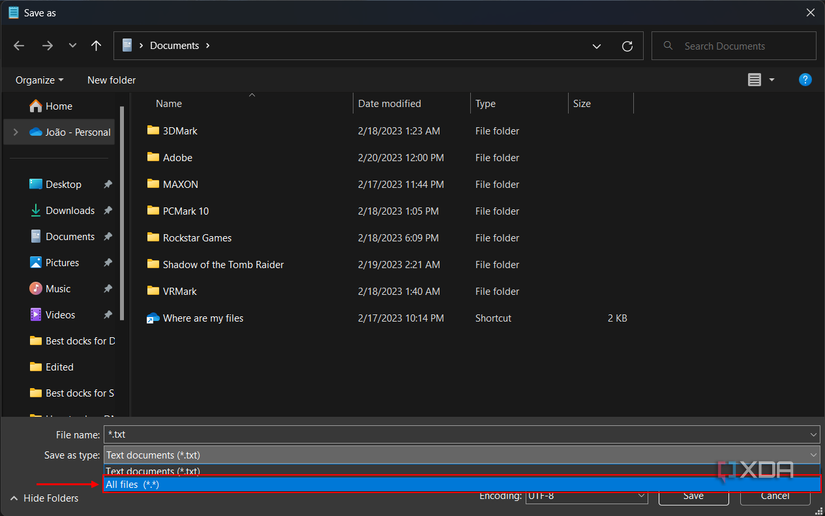Select the VRMark folder
The width and height of the screenshot is (825, 516).
179,291
